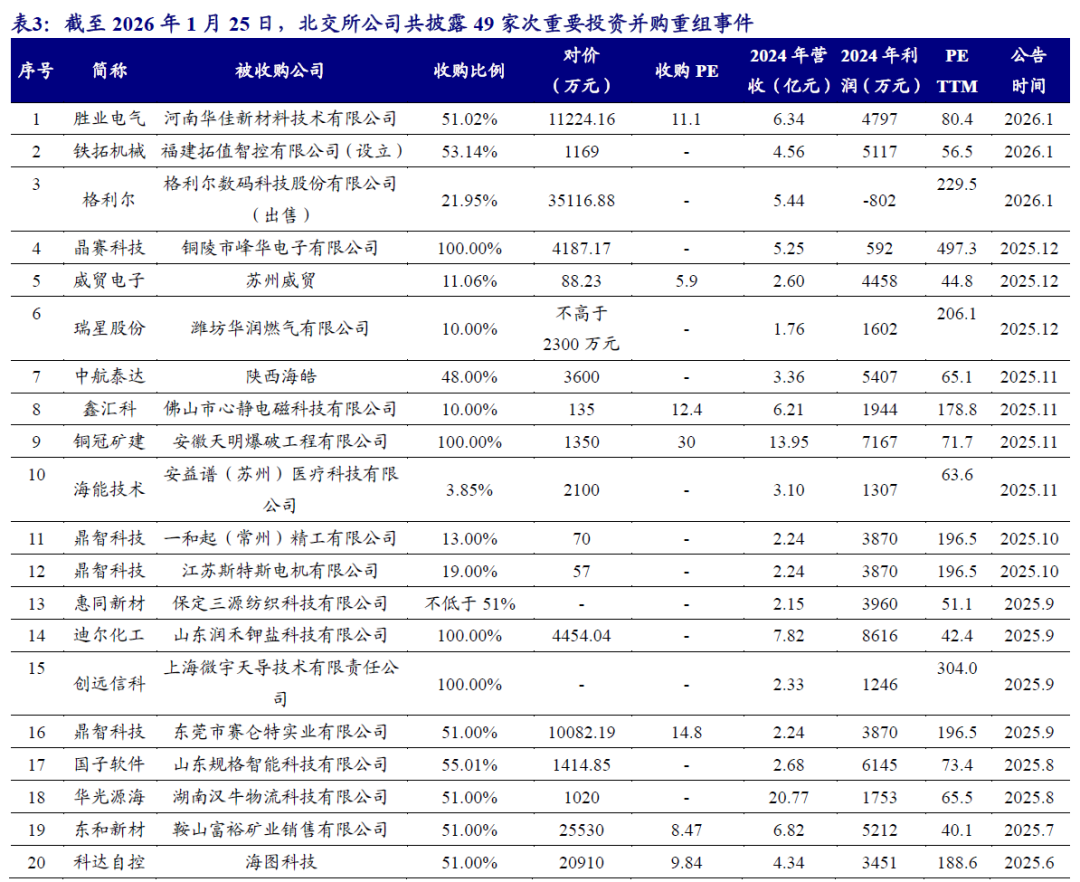Click the 收购 PE column header
The height and width of the screenshot is (882, 1080).
click(x=687, y=71)
